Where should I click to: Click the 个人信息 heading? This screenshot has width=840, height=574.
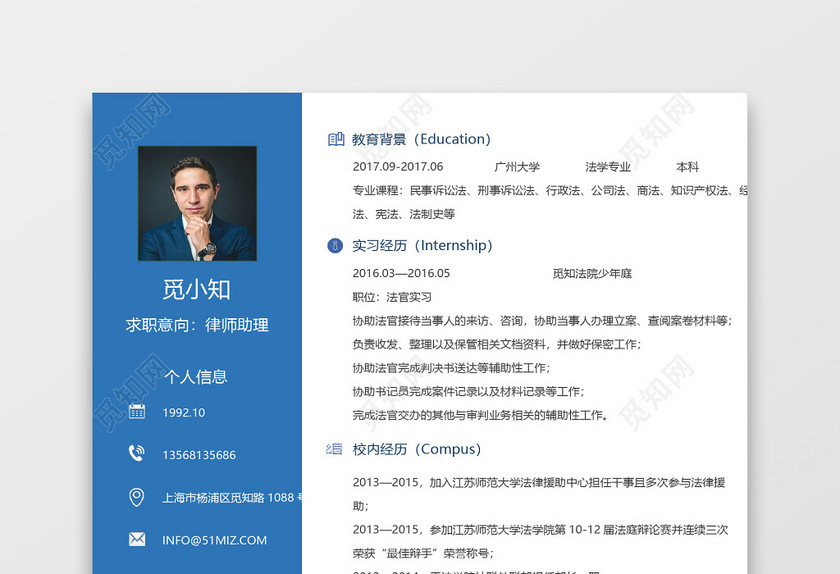[x=196, y=377]
